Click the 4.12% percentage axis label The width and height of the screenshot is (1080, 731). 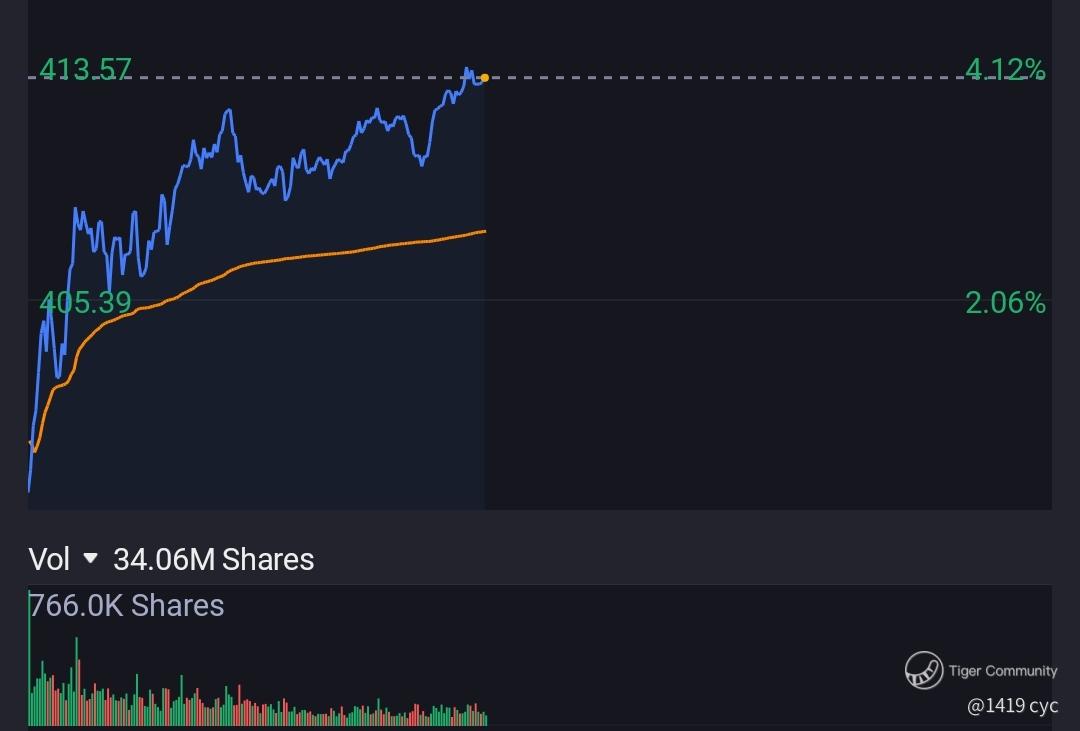[x=1005, y=70]
